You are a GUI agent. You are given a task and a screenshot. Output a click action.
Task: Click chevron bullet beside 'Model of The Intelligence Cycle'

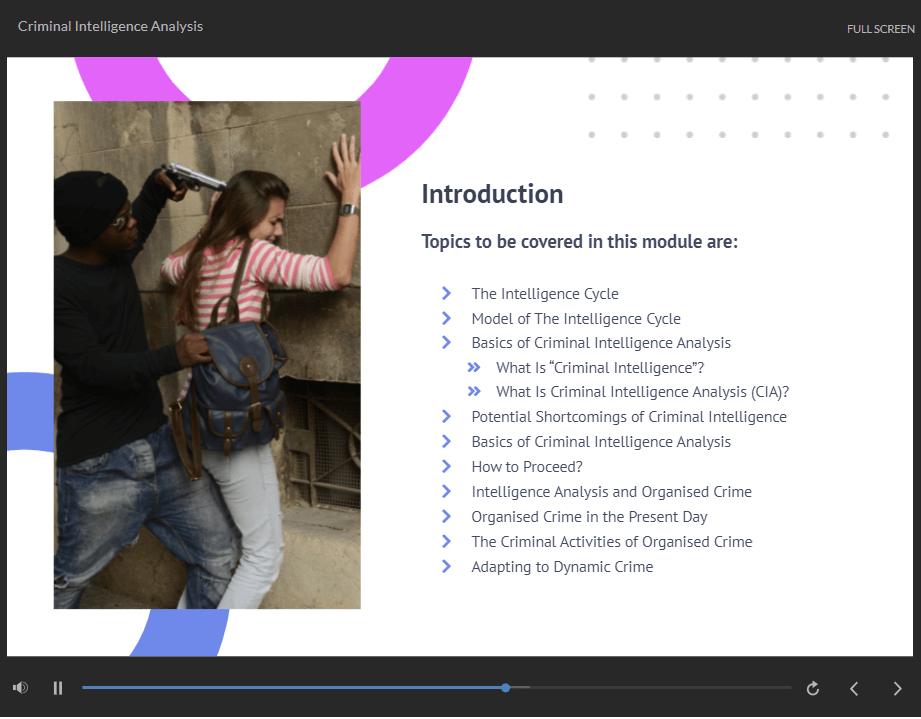446,318
